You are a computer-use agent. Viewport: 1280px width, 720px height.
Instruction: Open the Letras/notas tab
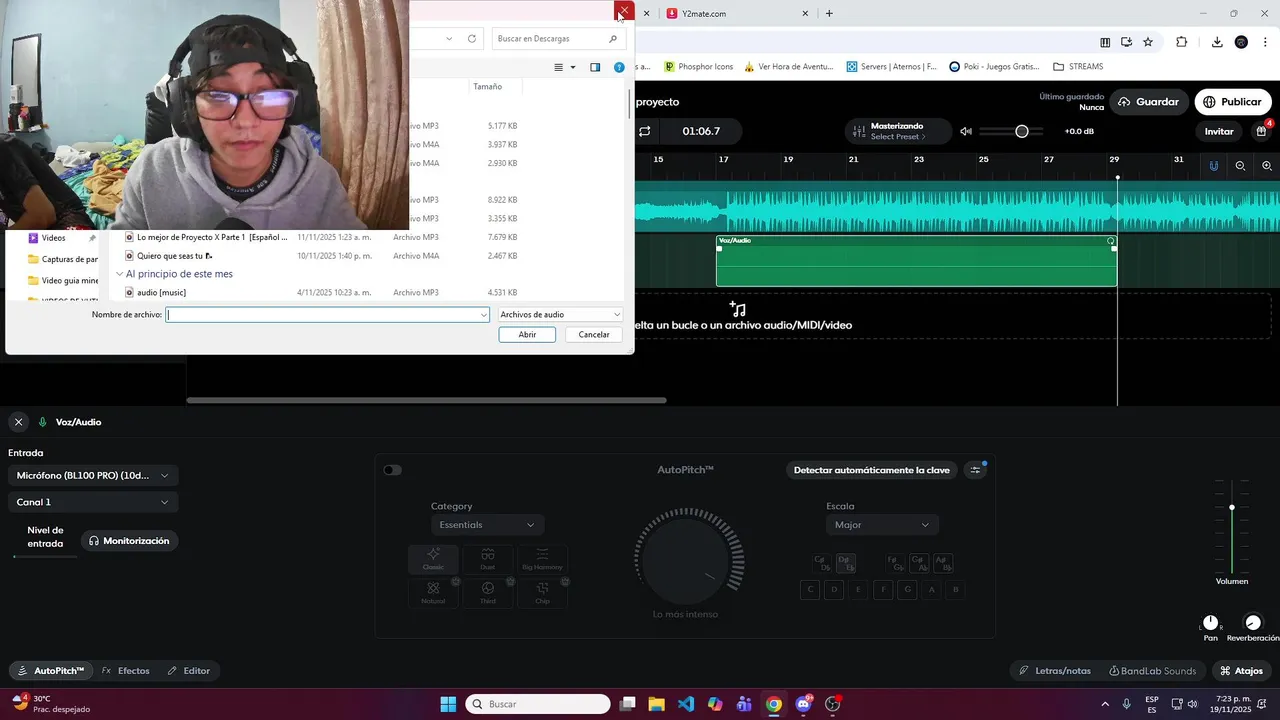1054,671
